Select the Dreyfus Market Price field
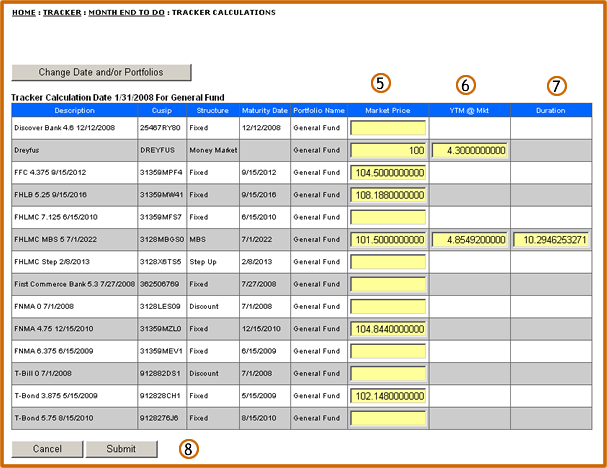This screenshot has height=468, width=607. coord(388,150)
